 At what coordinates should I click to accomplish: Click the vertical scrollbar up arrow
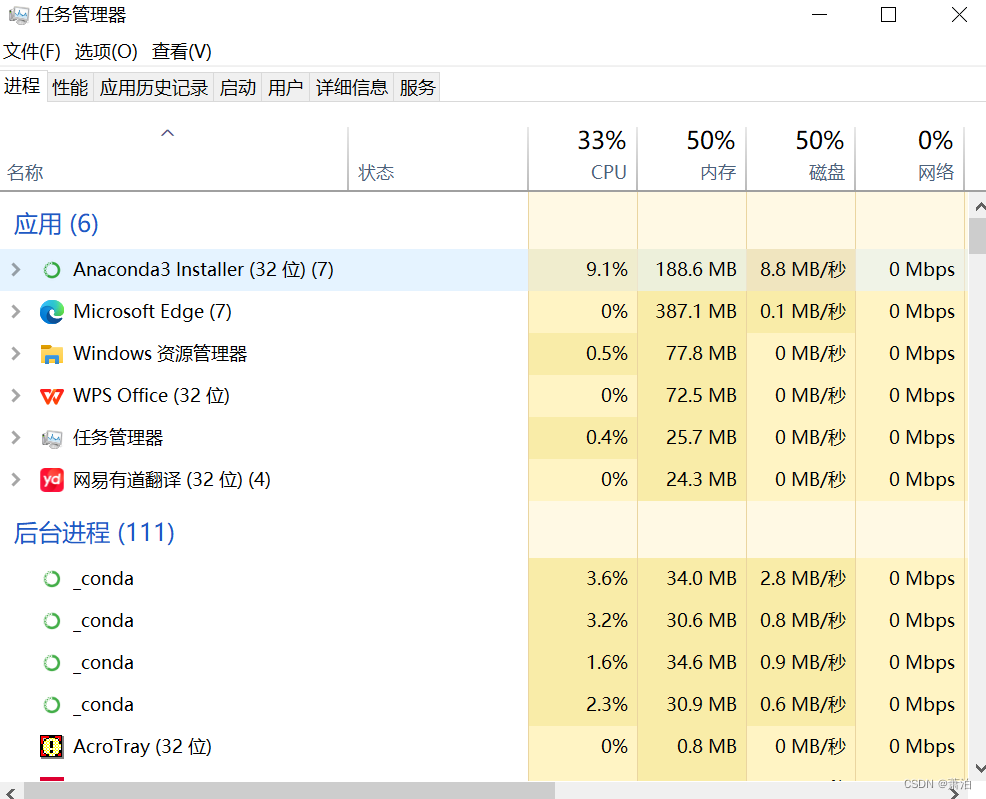point(979,206)
